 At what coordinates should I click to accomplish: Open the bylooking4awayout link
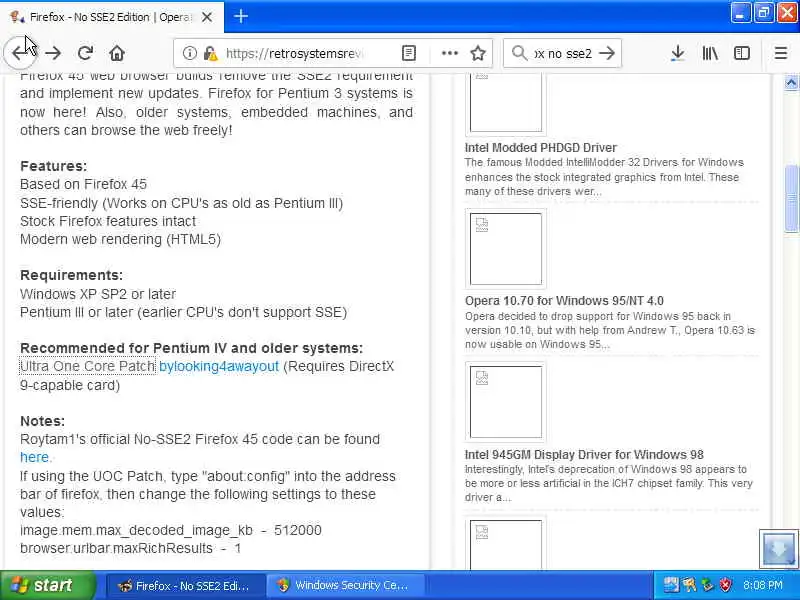219,366
